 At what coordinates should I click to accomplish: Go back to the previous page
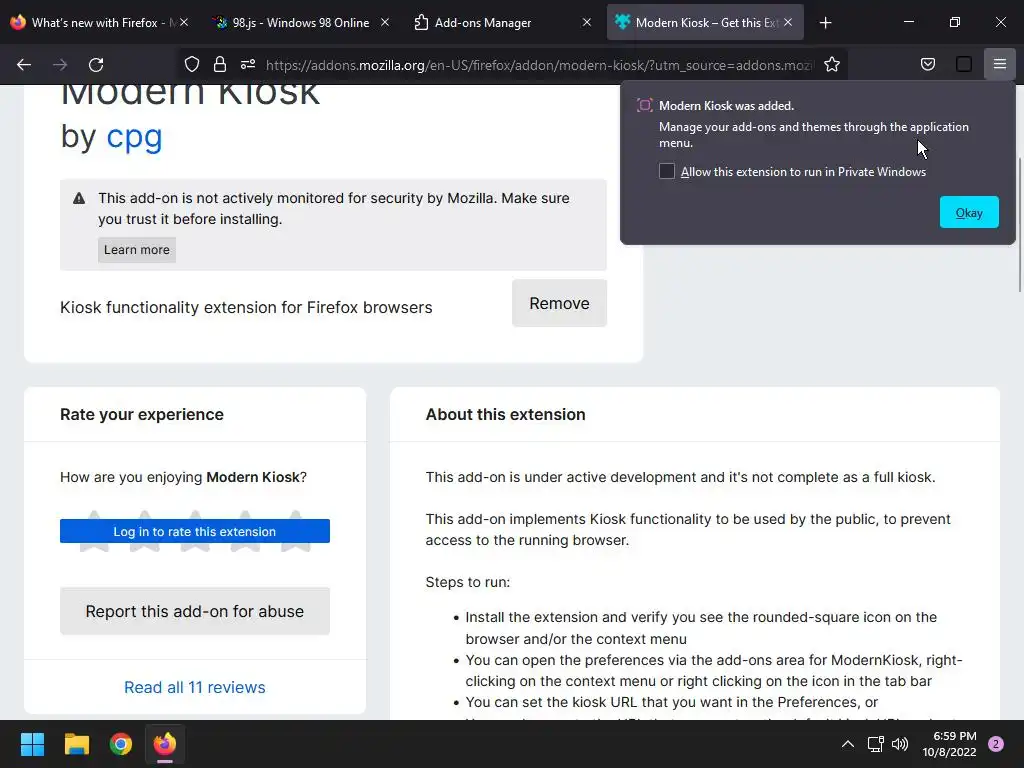(24, 65)
